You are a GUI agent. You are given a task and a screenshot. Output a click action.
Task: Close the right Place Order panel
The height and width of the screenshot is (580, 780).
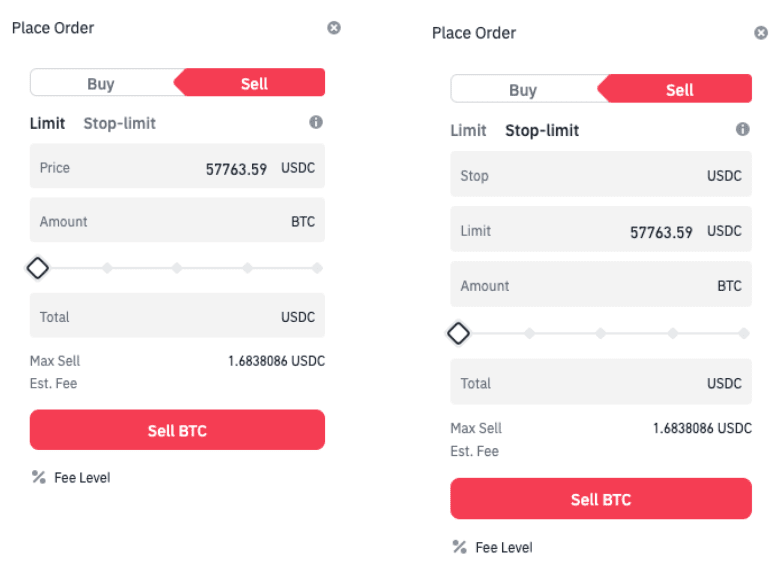[x=761, y=33]
